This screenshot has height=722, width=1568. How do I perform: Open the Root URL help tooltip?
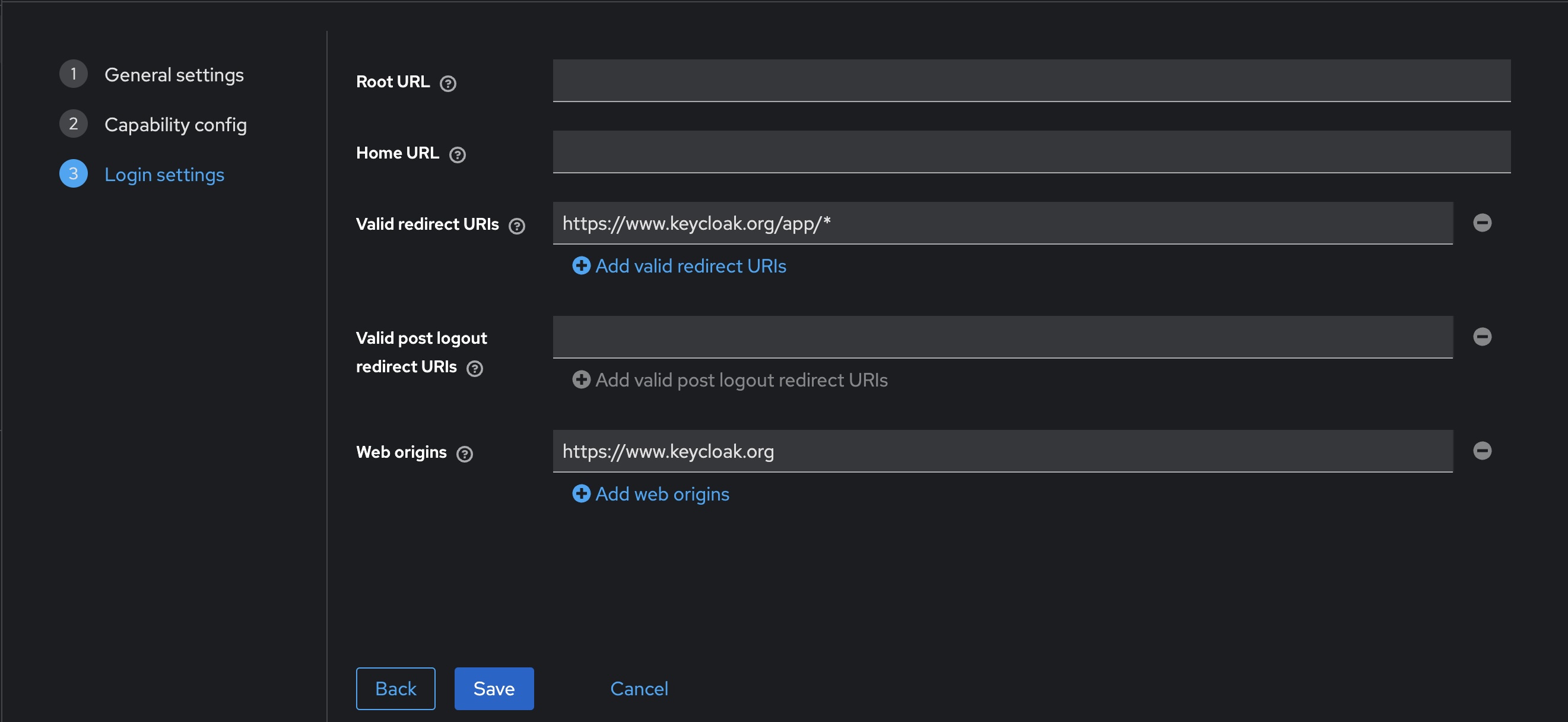pos(448,84)
